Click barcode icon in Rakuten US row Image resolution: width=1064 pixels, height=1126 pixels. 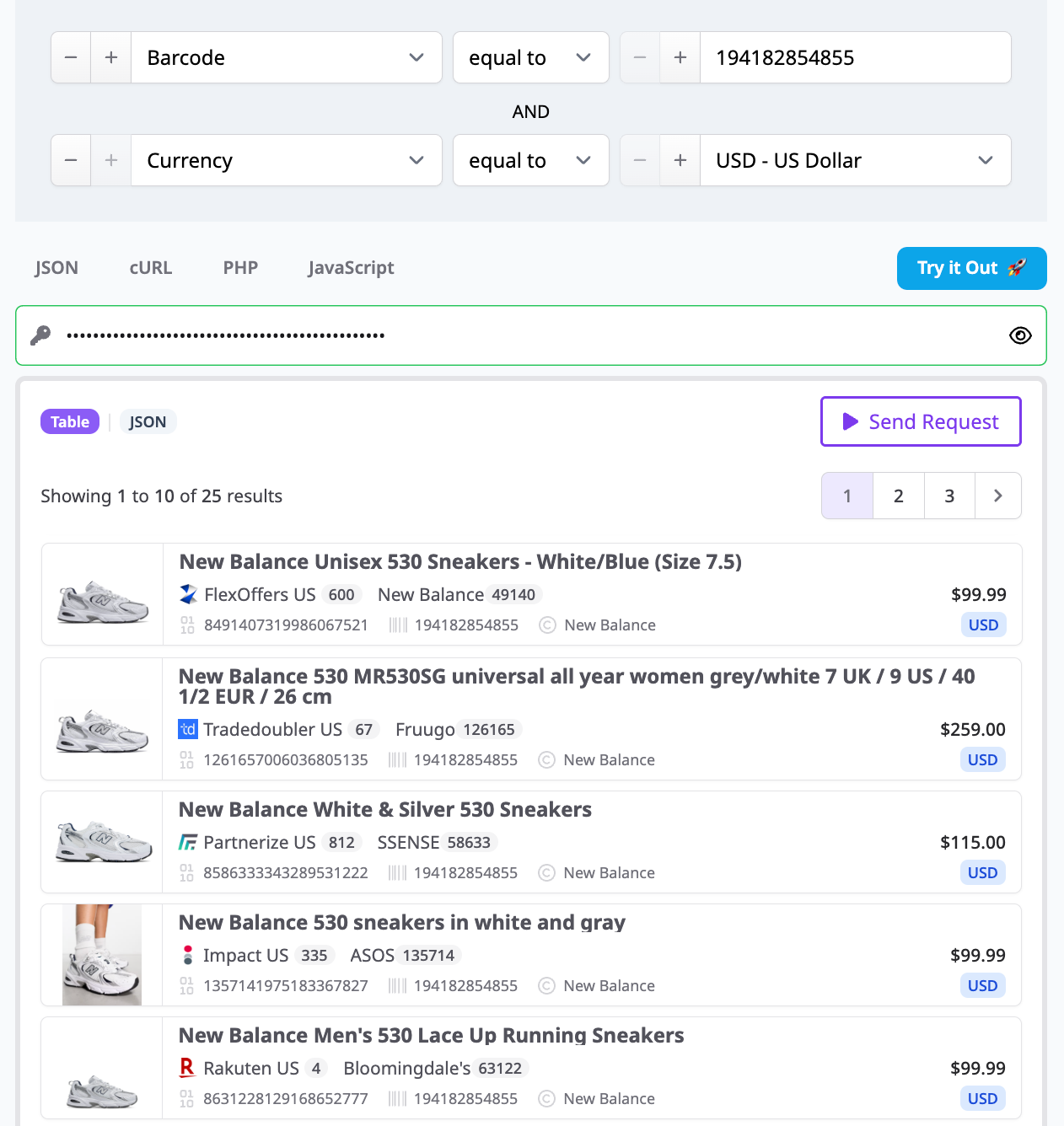tap(398, 1098)
